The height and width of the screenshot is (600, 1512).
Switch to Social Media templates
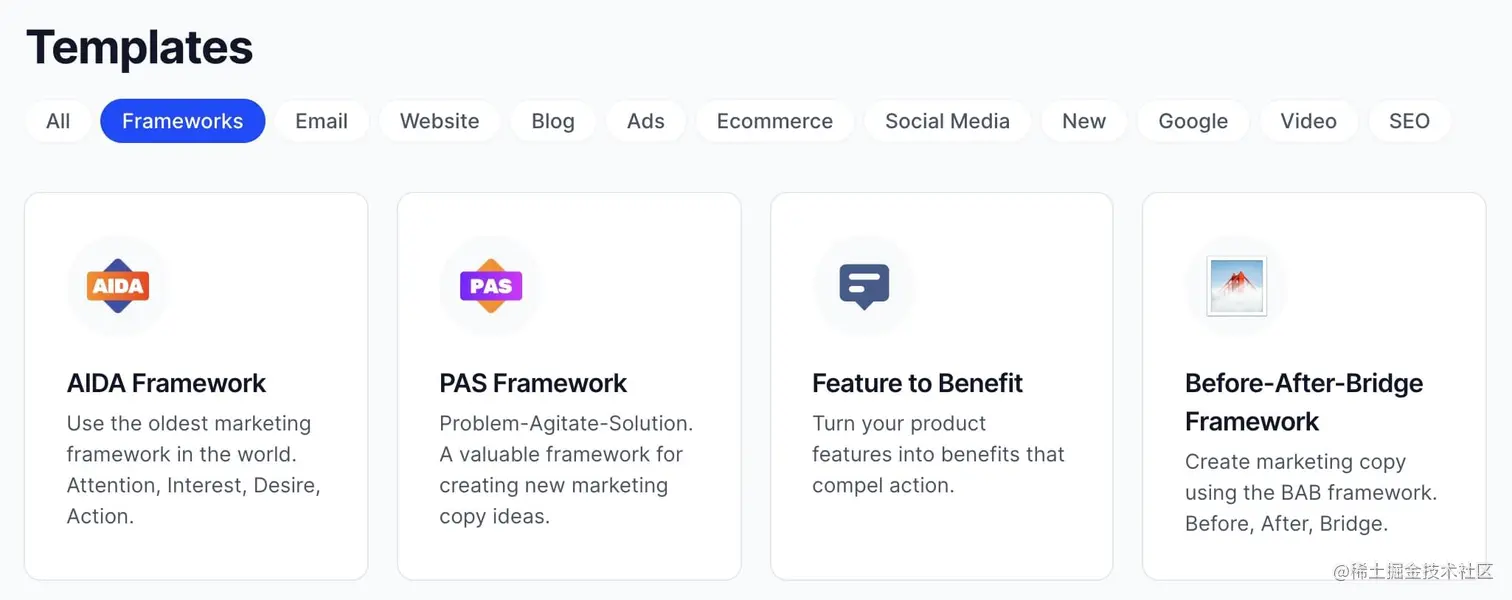946,121
